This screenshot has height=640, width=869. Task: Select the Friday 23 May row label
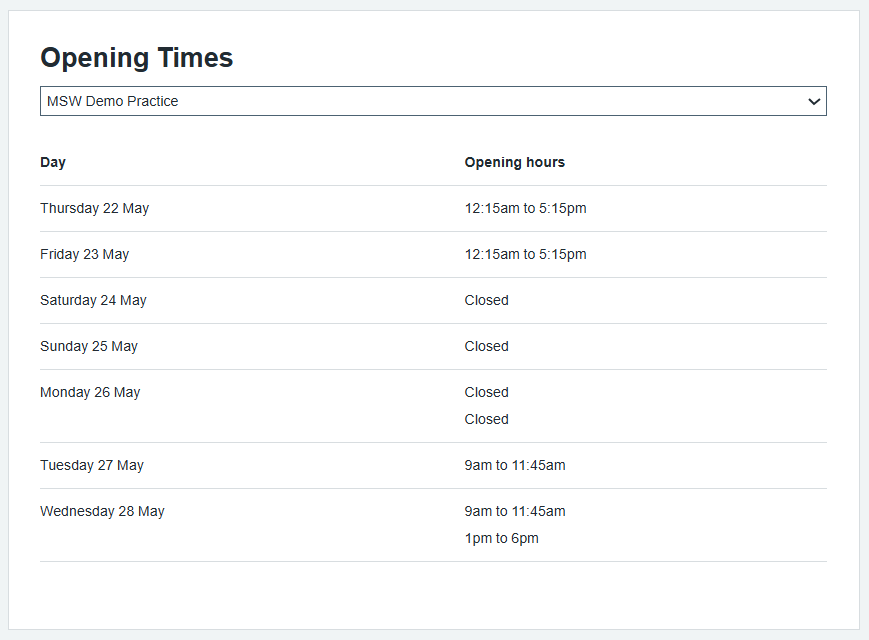coord(84,254)
